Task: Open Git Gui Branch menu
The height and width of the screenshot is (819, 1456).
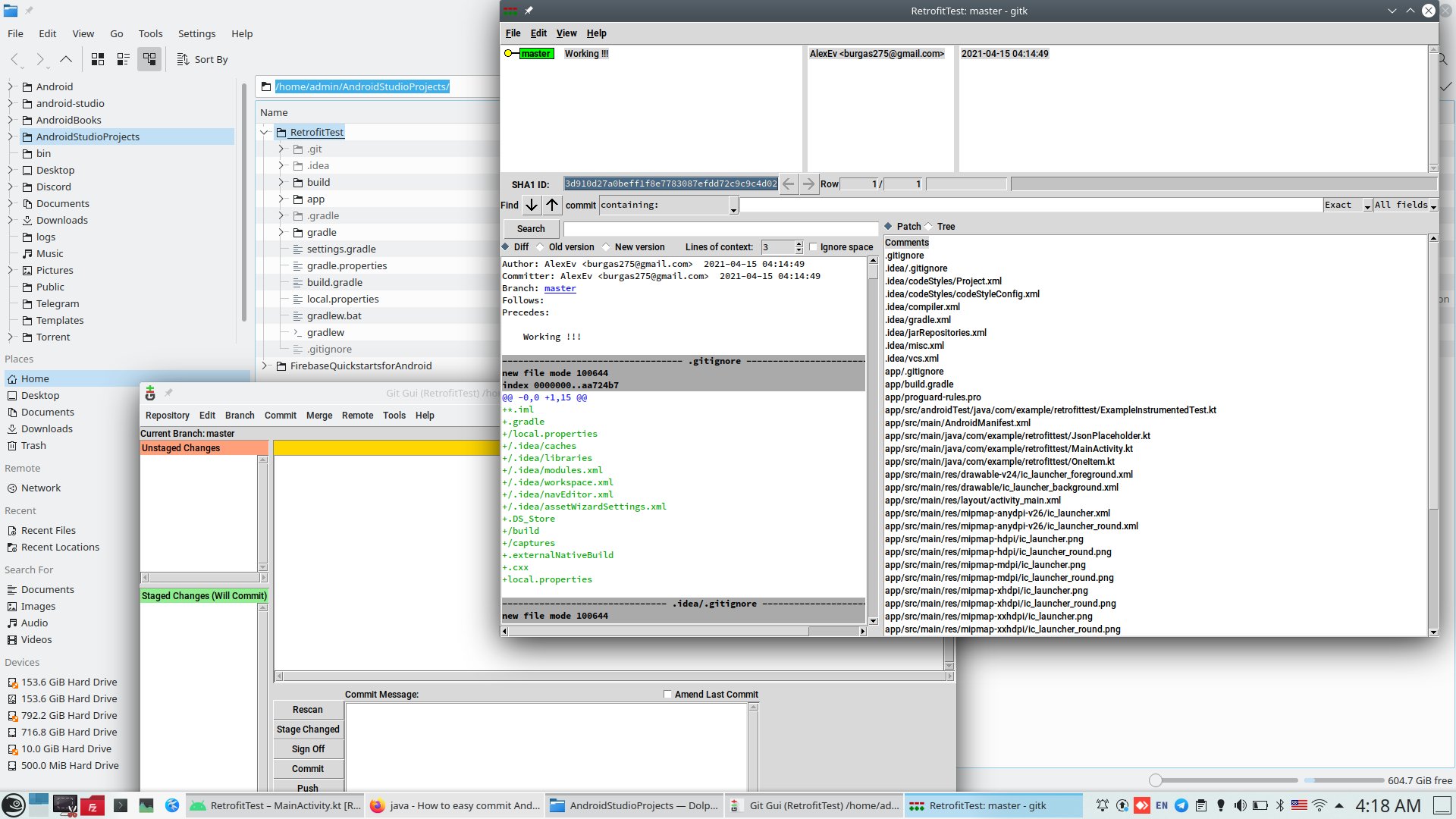Action: click(x=240, y=416)
